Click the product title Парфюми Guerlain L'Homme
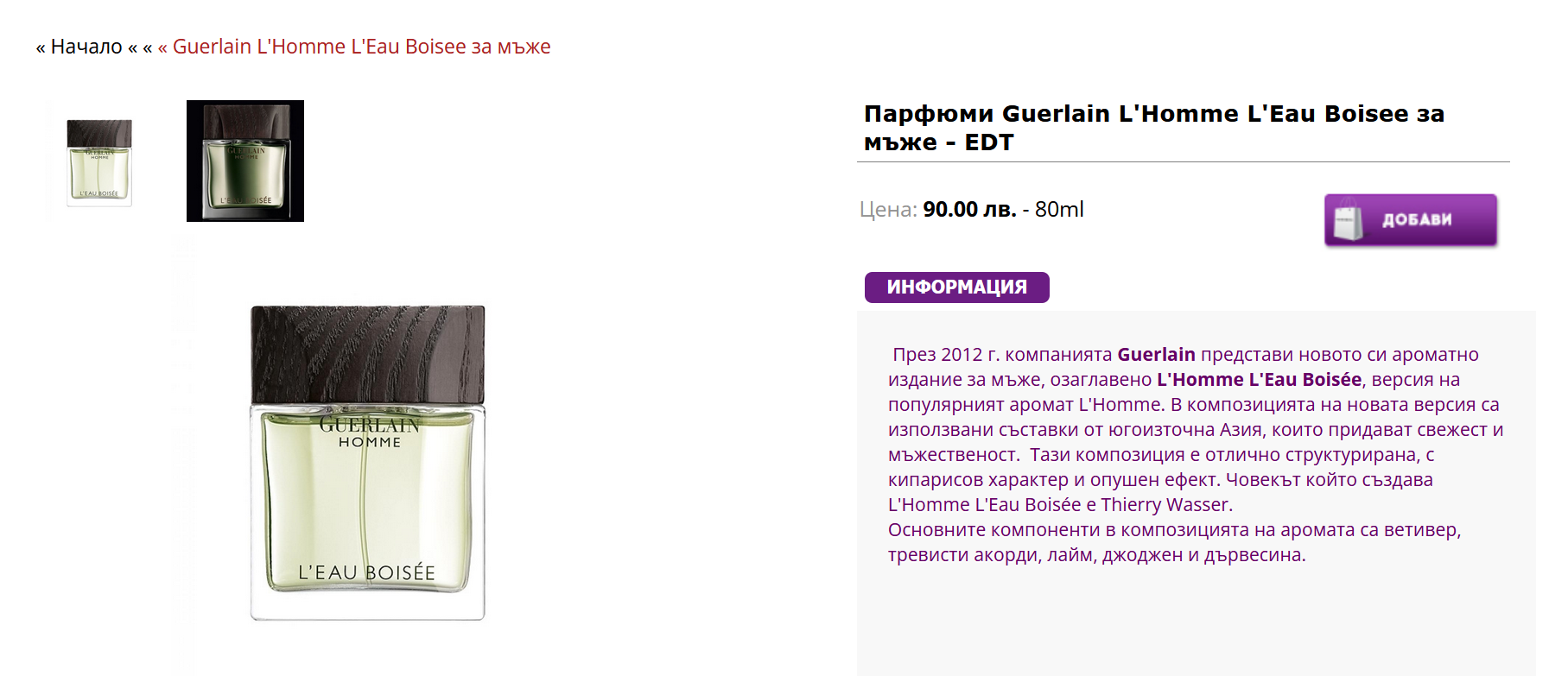The height and width of the screenshot is (676, 1568). click(1154, 128)
